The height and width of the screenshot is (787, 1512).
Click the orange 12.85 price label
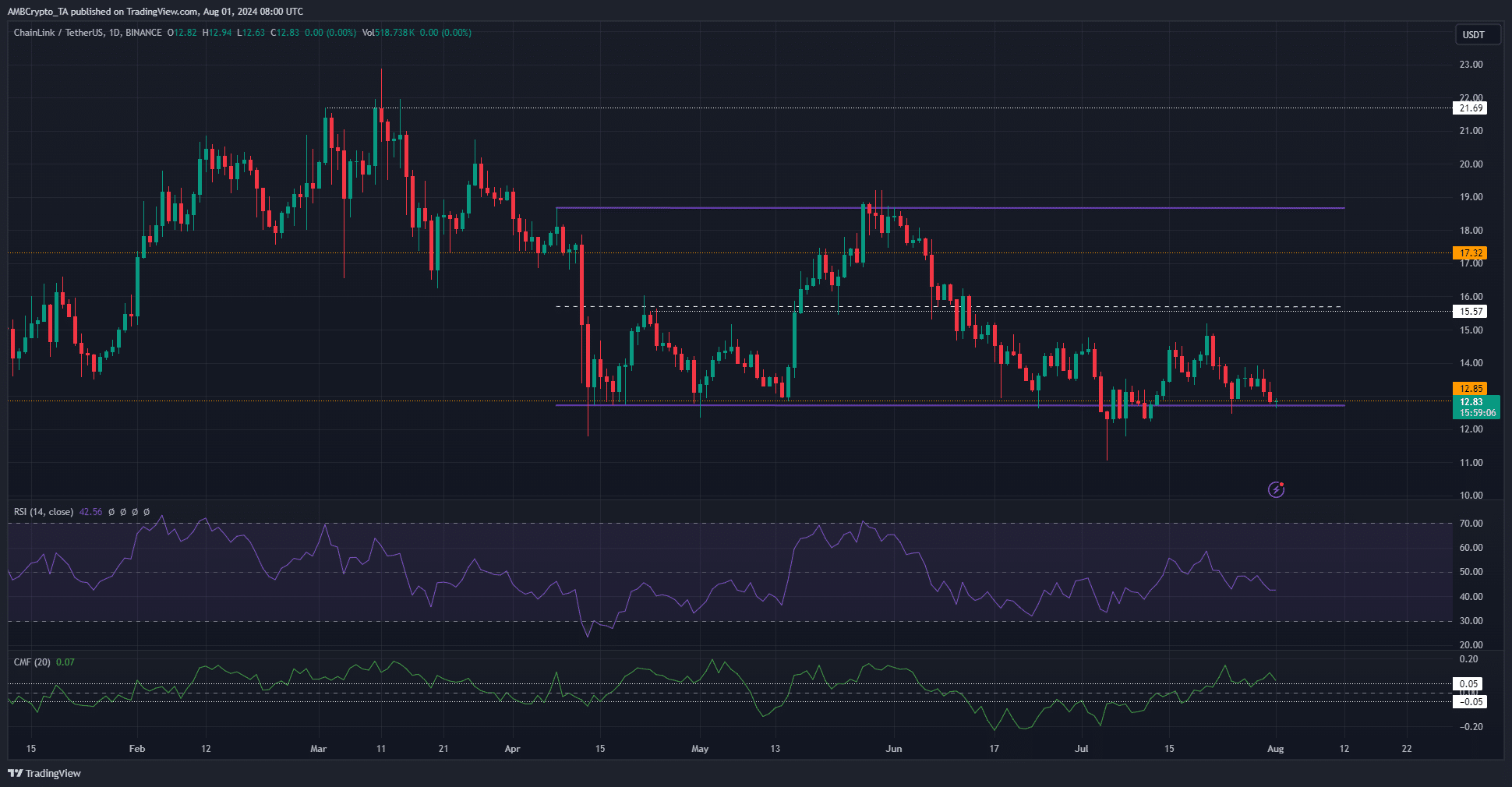click(x=1471, y=388)
